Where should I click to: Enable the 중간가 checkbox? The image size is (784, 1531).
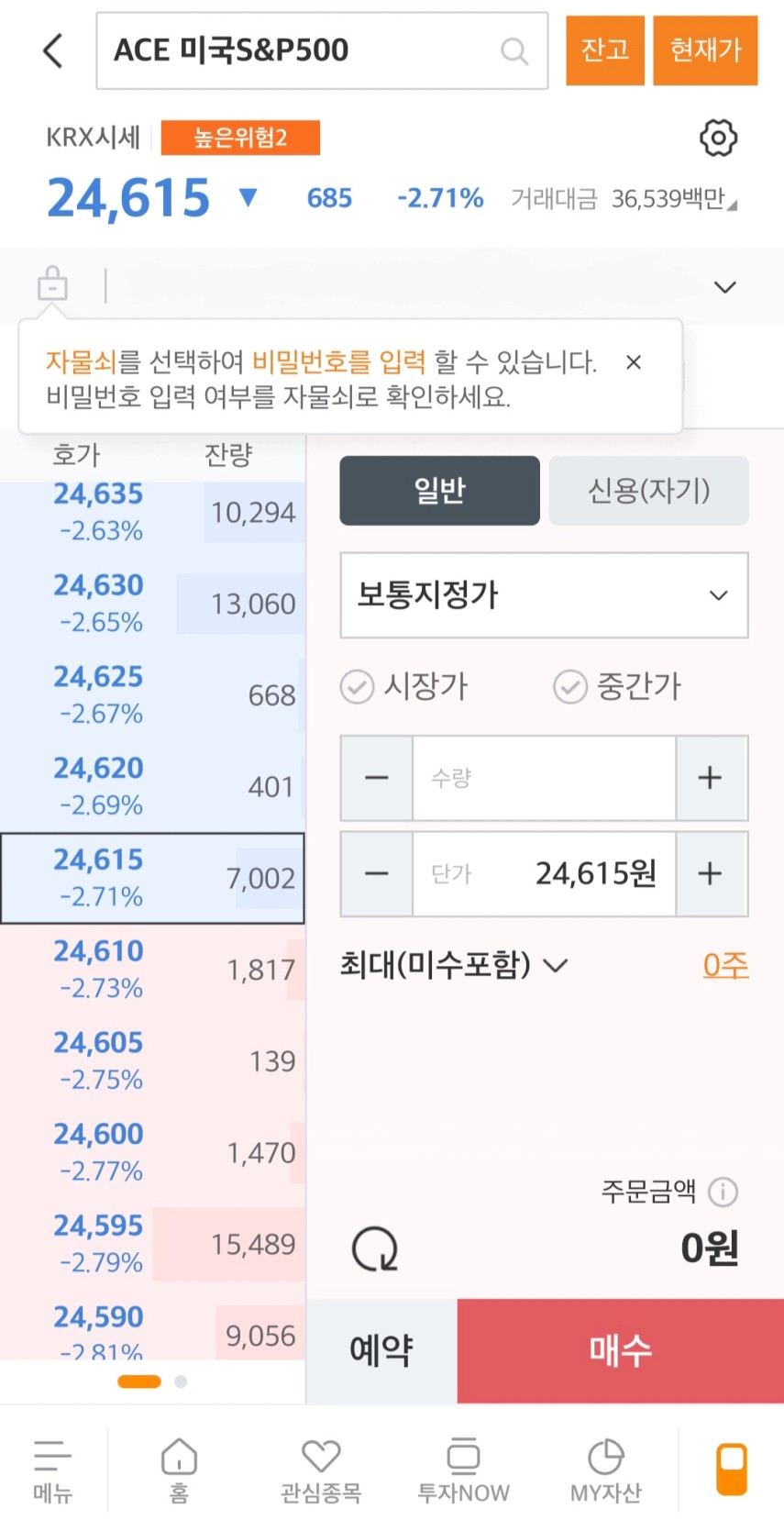point(569,686)
